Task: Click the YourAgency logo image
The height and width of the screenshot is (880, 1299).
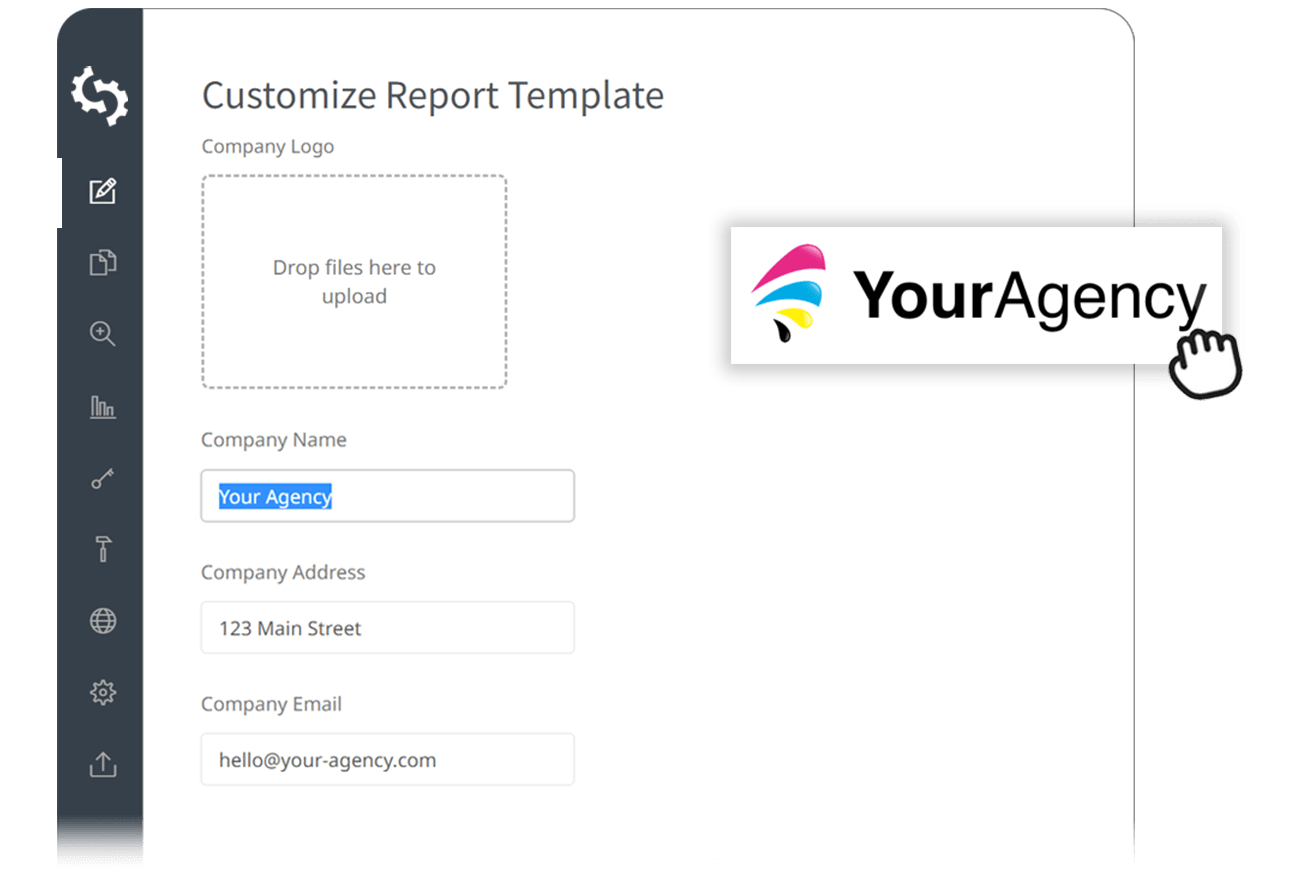Action: (x=977, y=295)
